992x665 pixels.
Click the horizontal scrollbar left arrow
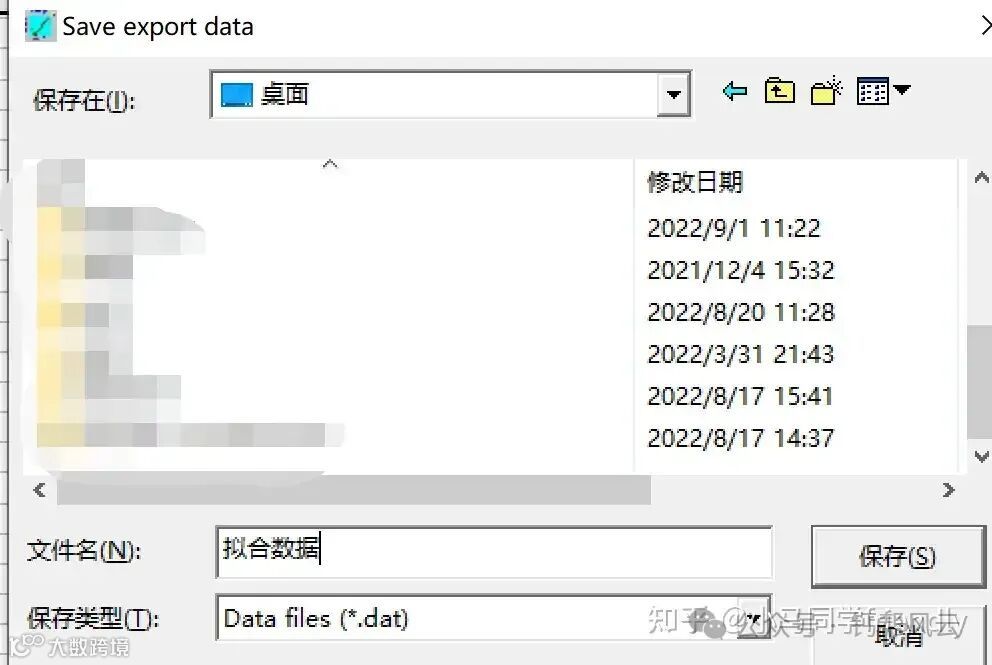pyautogui.click(x=39, y=490)
